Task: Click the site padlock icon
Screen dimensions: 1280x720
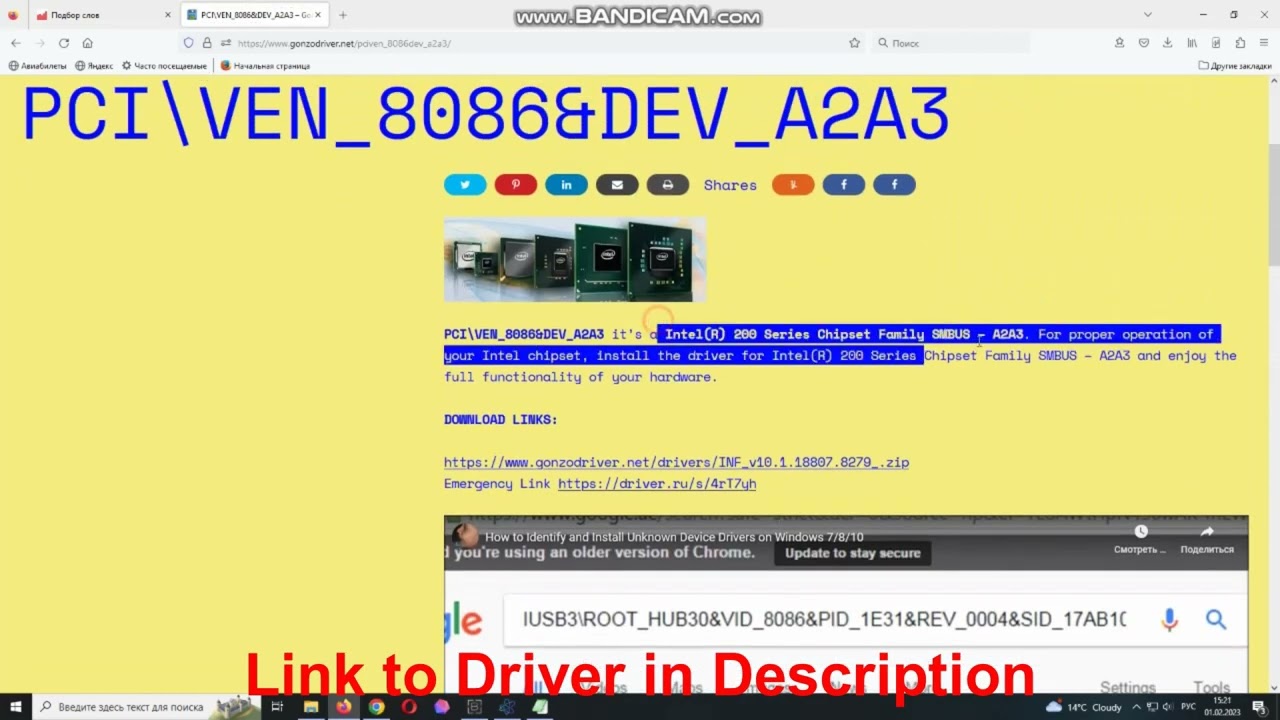Action: tap(207, 43)
